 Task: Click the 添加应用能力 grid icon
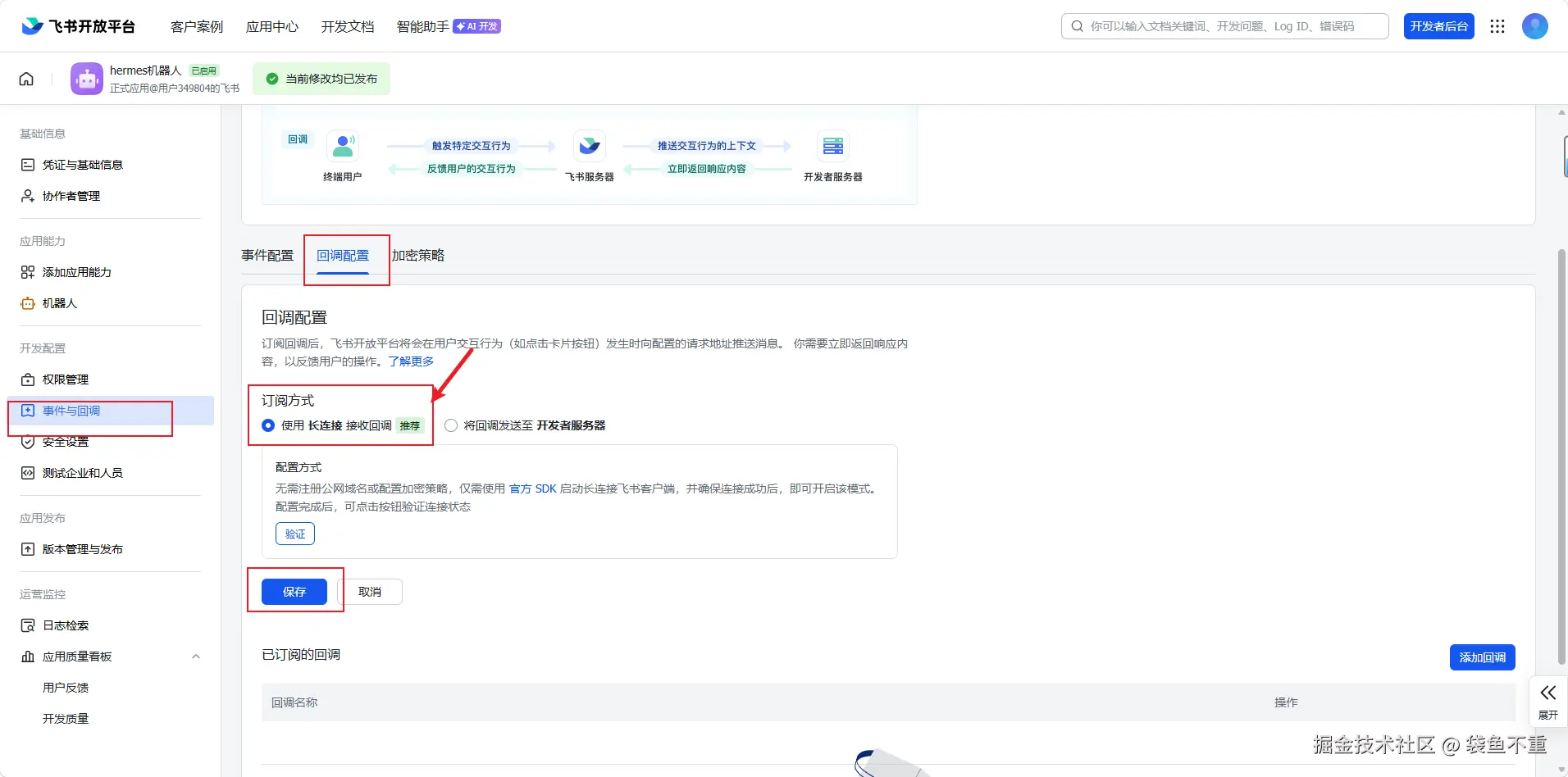[x=28, y=272]
